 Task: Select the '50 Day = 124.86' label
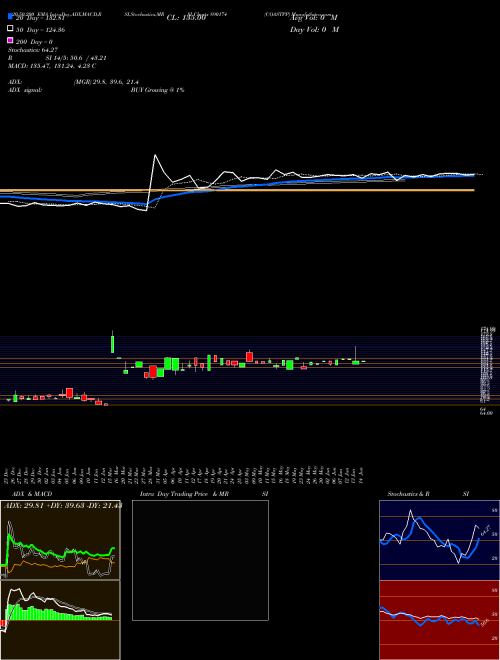pyautogui.click(x=40, y=30)
